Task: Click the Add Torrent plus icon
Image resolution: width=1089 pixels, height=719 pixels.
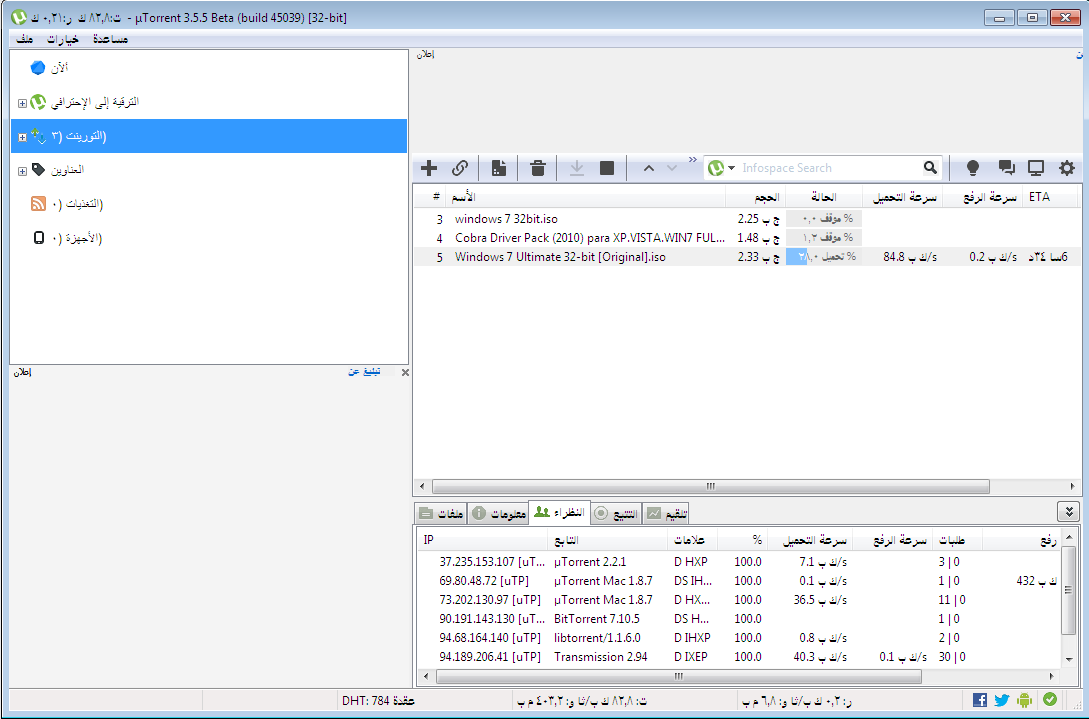Action: [x=429, y=168]
